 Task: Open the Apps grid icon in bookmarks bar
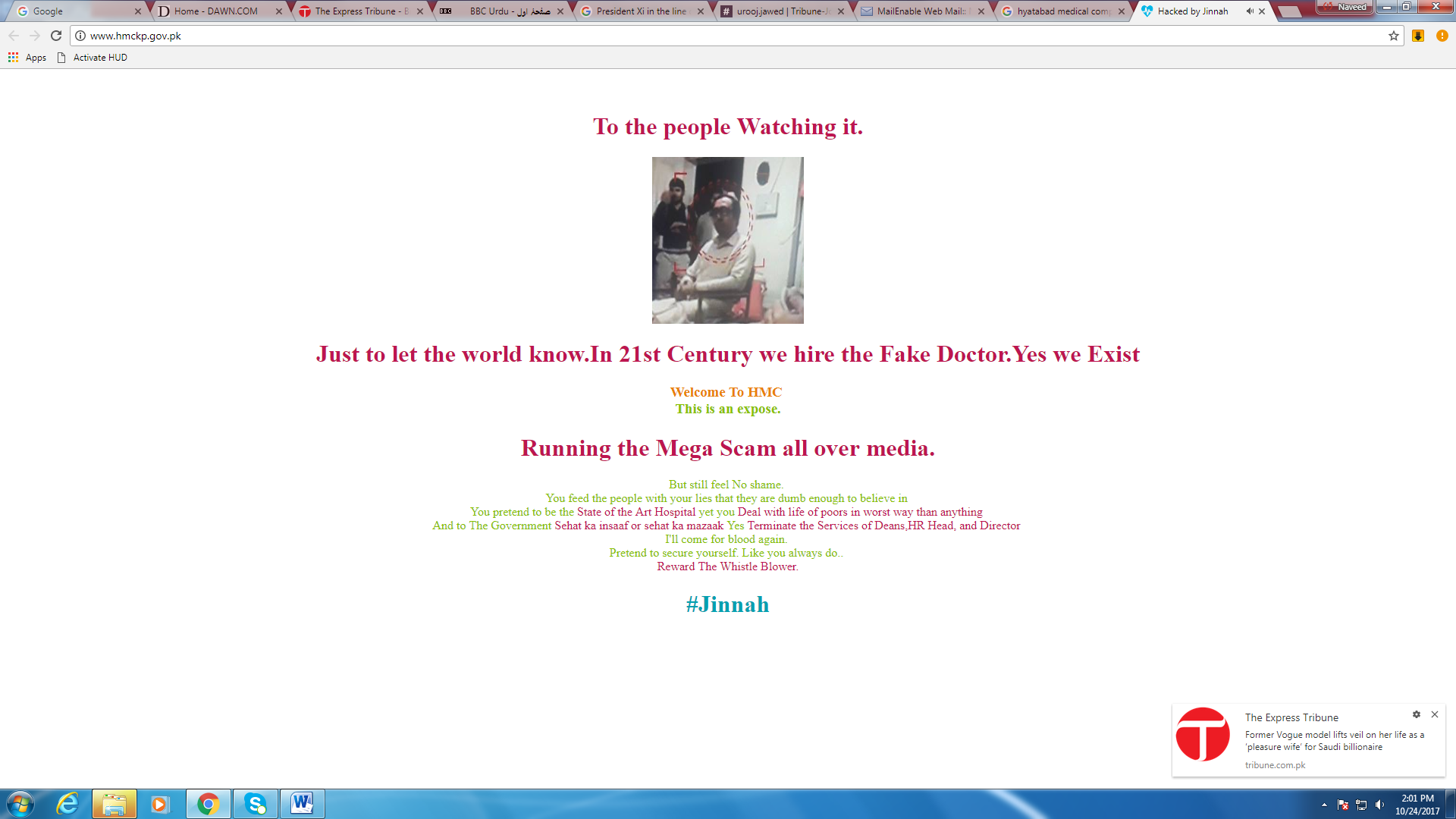[x=13, y=58]
